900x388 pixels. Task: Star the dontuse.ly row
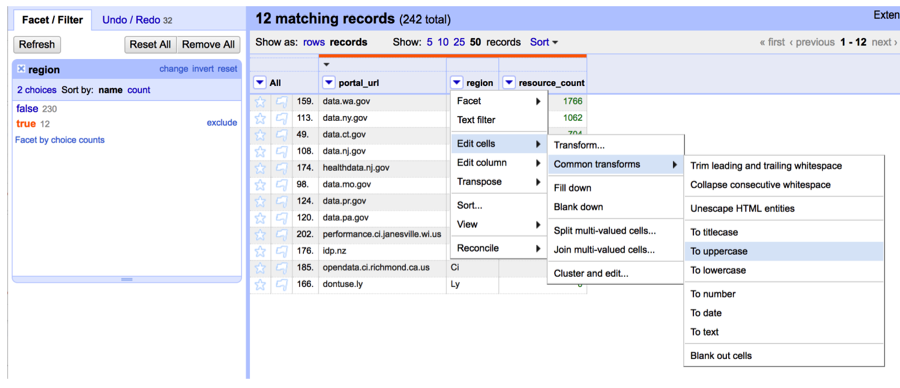click(x=260, y=284)
